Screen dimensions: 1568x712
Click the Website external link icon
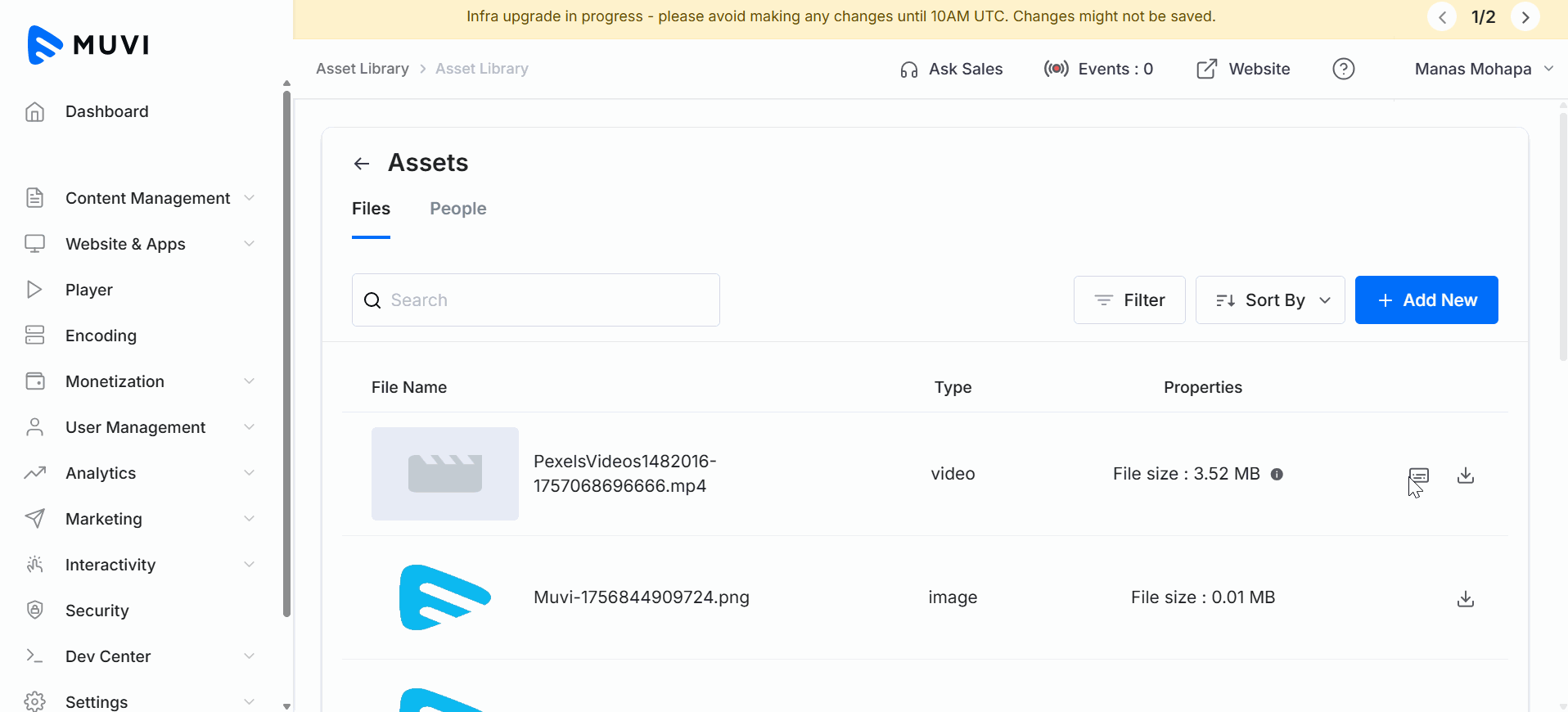point(1206,69)
